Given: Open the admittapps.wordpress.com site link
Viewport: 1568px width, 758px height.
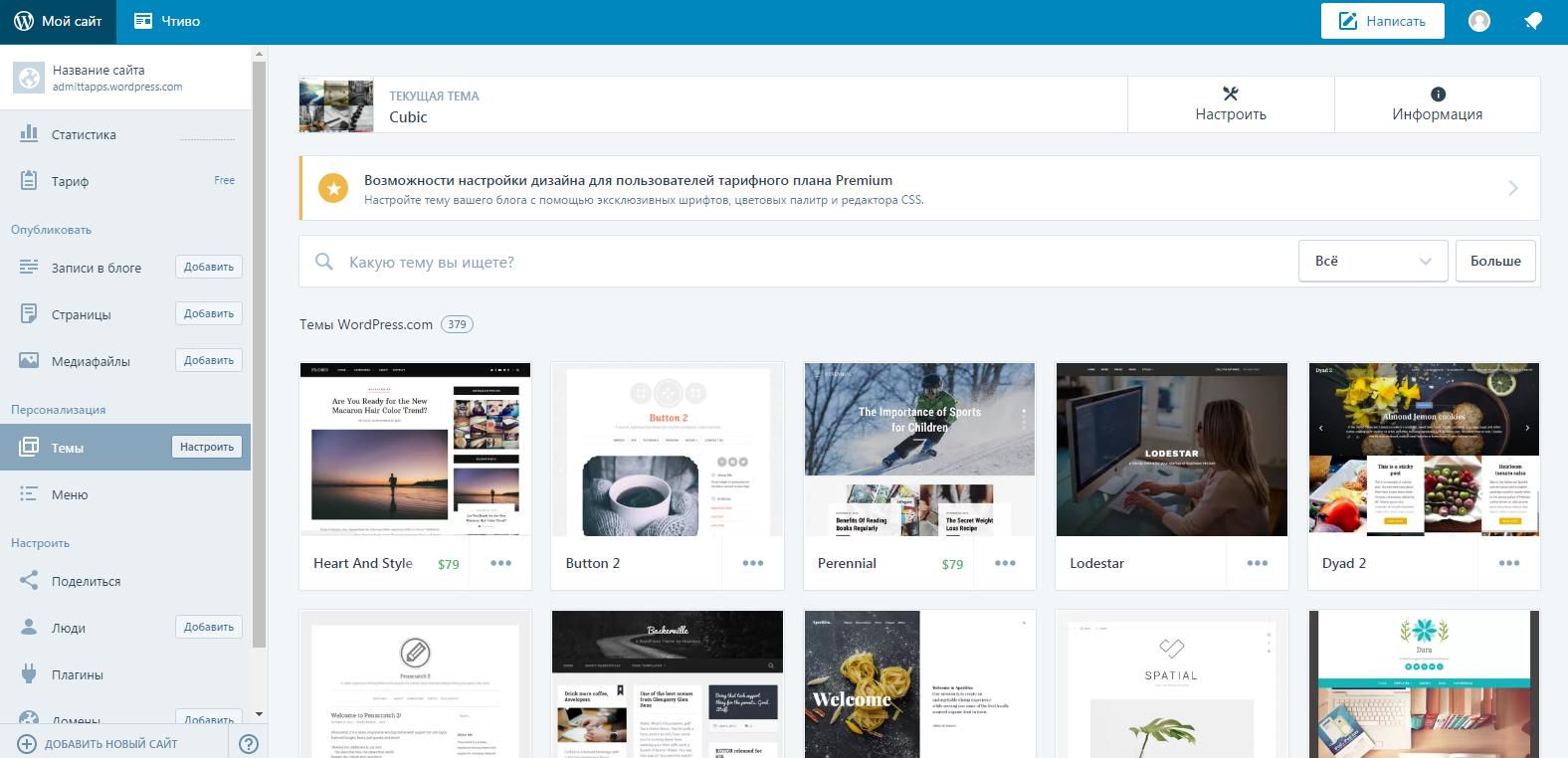Looking at the screenshot, I should (x=117, y=88).
